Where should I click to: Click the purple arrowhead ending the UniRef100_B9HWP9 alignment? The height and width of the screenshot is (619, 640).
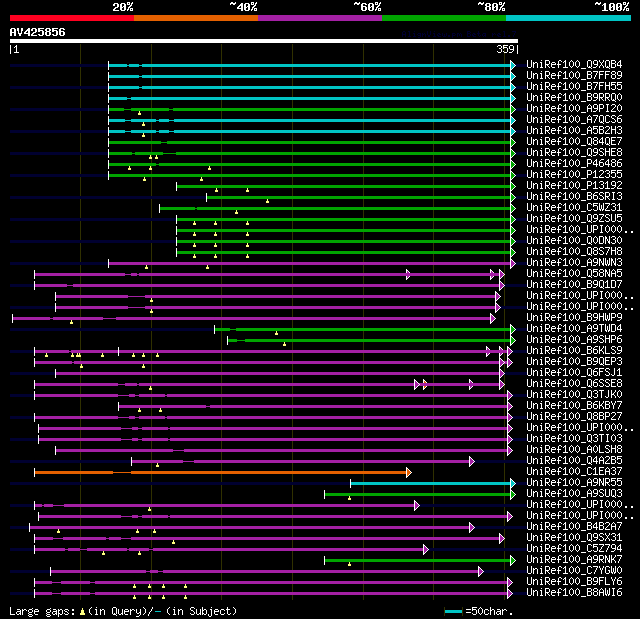[493, 318]
